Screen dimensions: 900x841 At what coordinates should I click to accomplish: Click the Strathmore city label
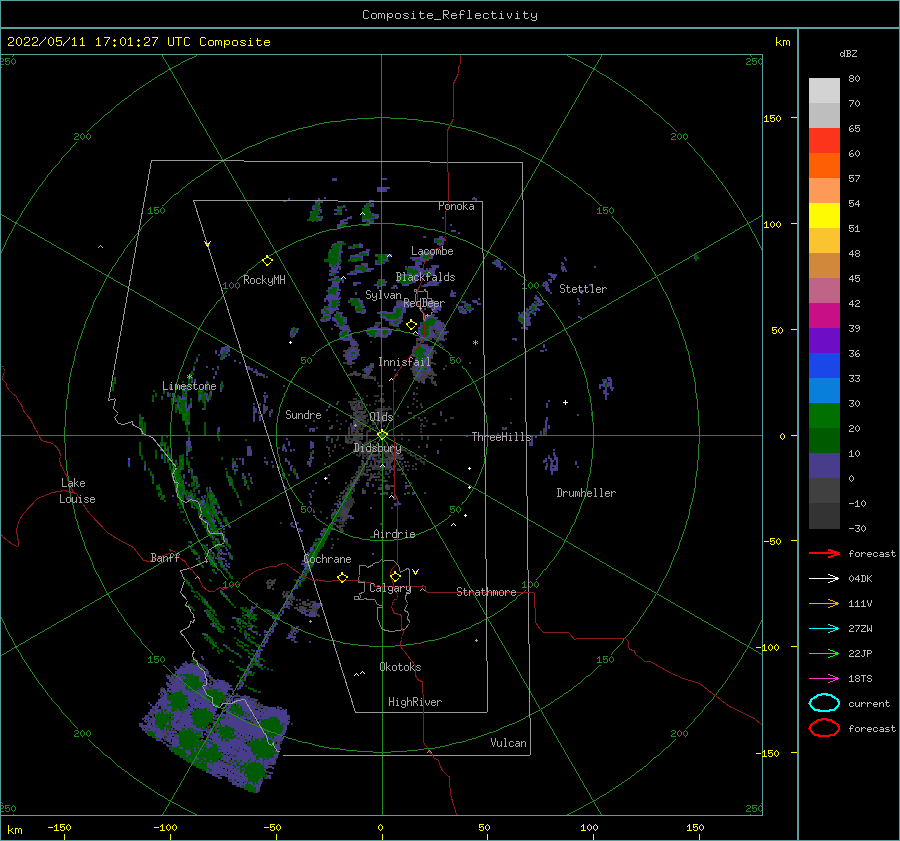(x=486, y=592)
